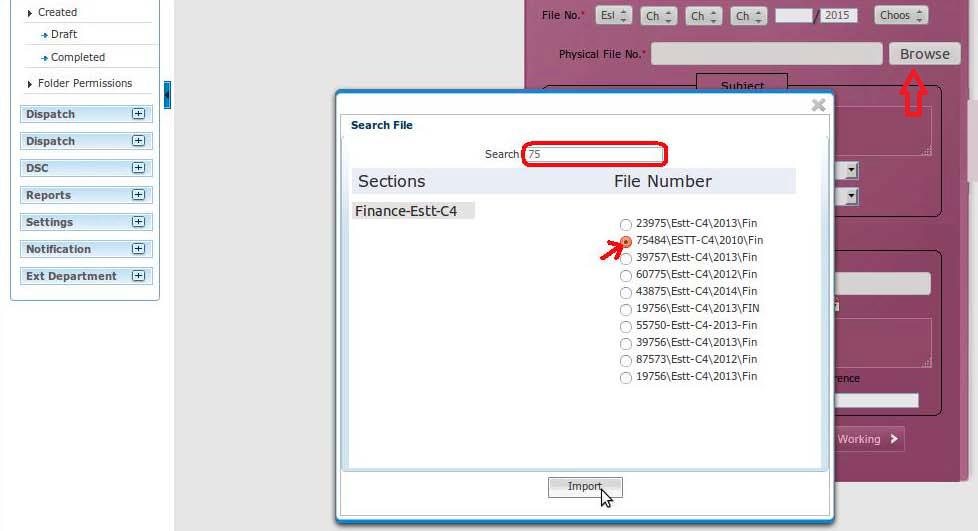Click the Browse button
The height and width of the screenshot is (531, 978).
[x=924, y=54]
